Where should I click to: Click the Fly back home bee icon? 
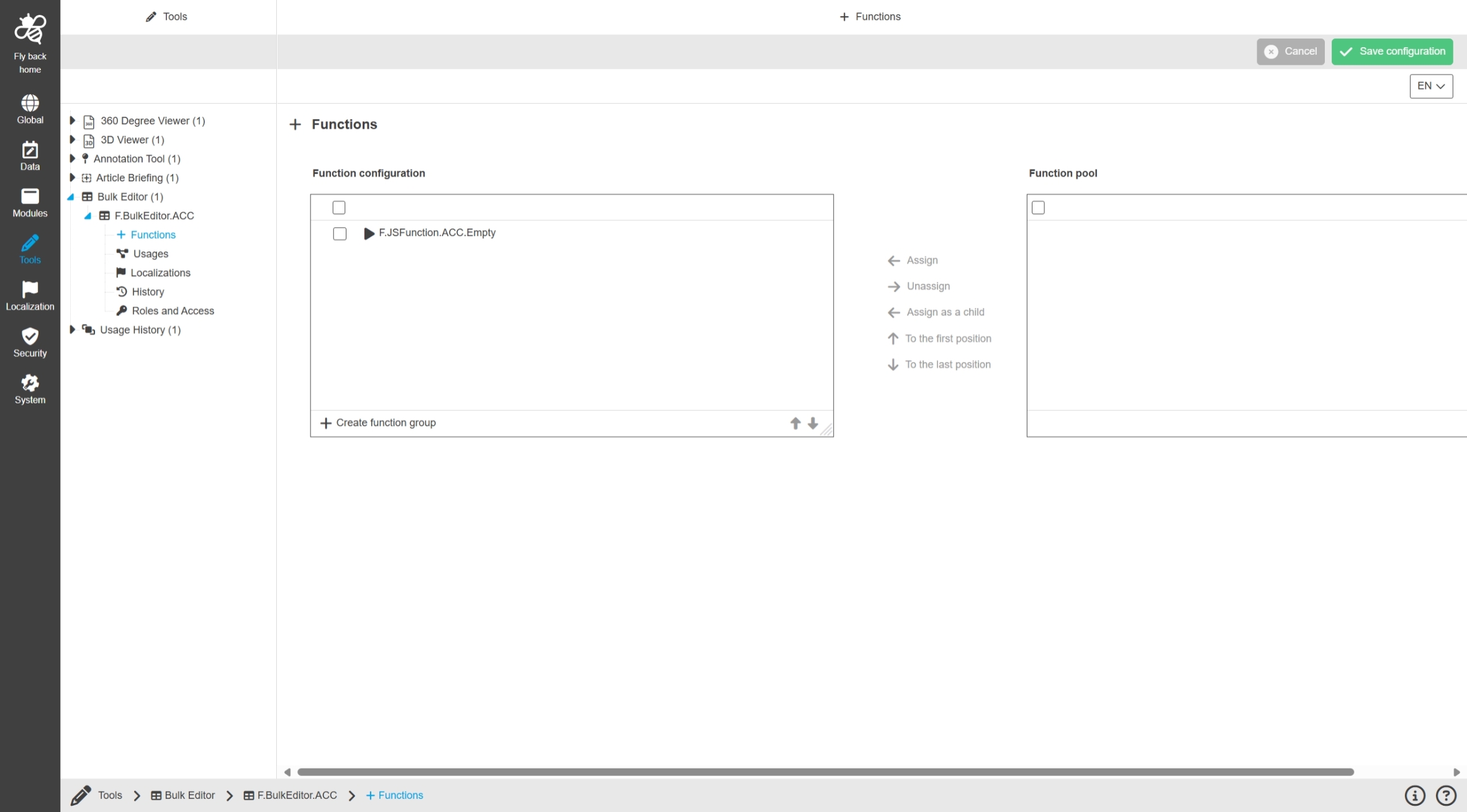(x=30, y=29)
